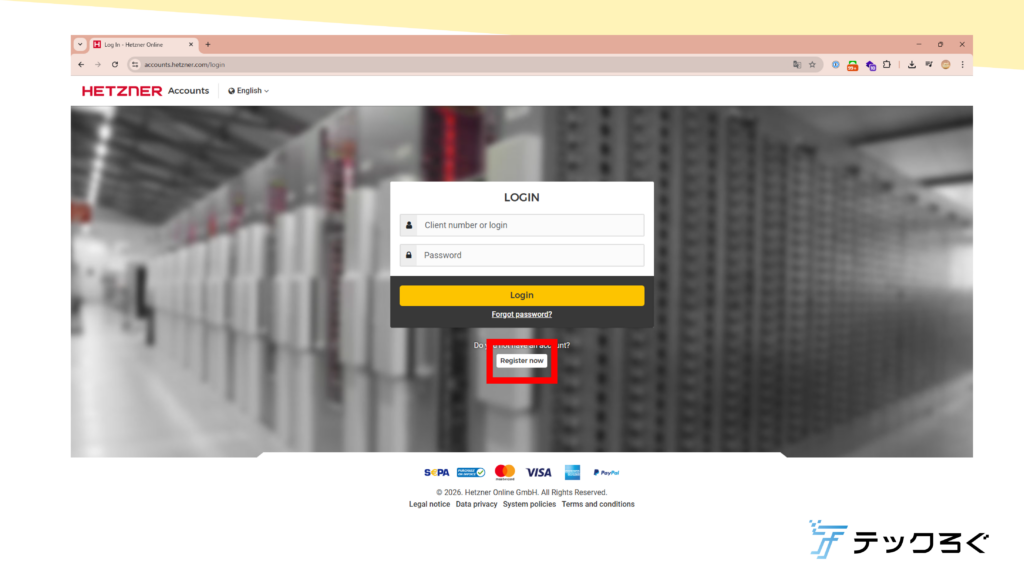Open the English language dropdown
1024x576 pixels.
(248, 91)
